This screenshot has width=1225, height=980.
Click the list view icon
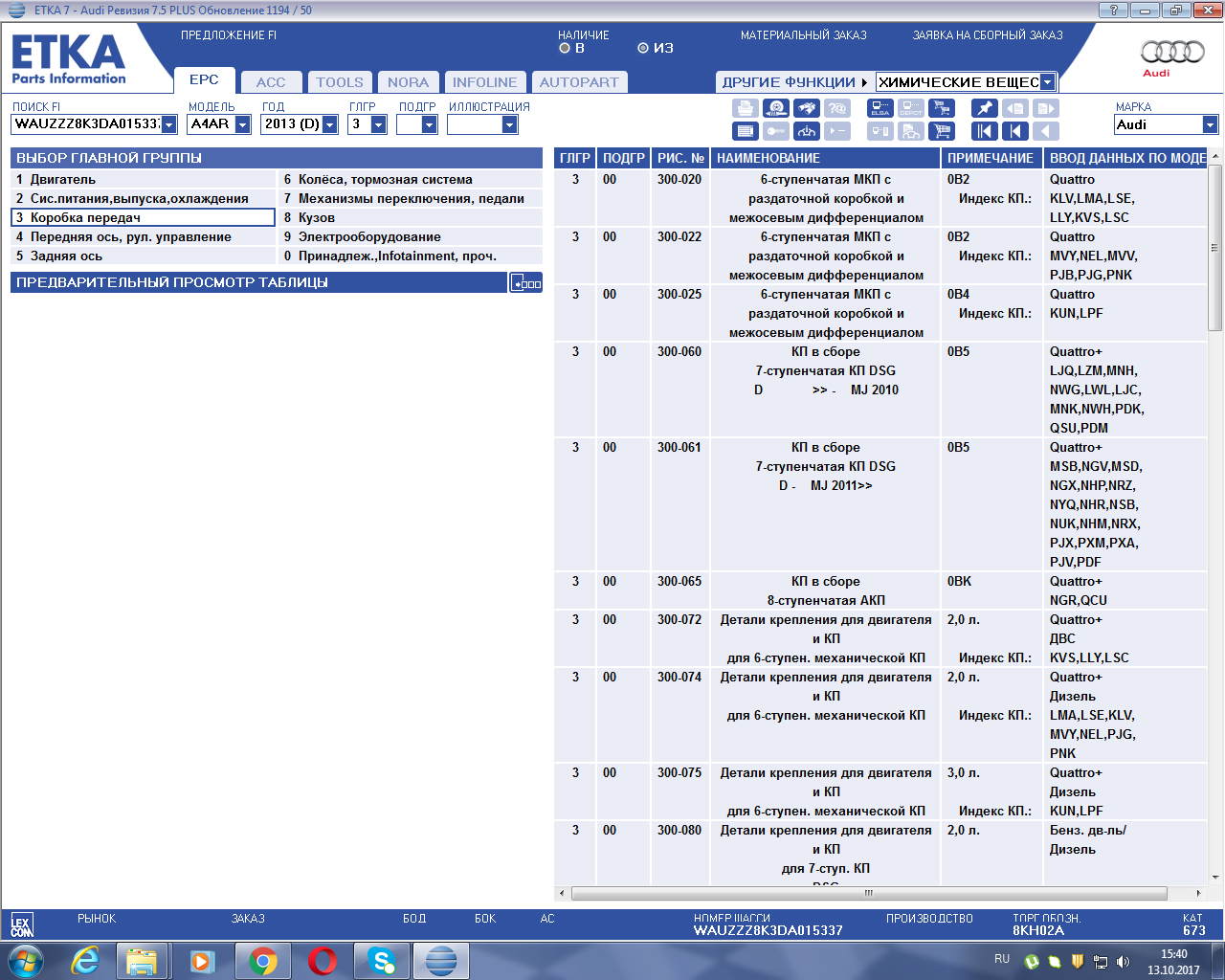pos(746,131)
